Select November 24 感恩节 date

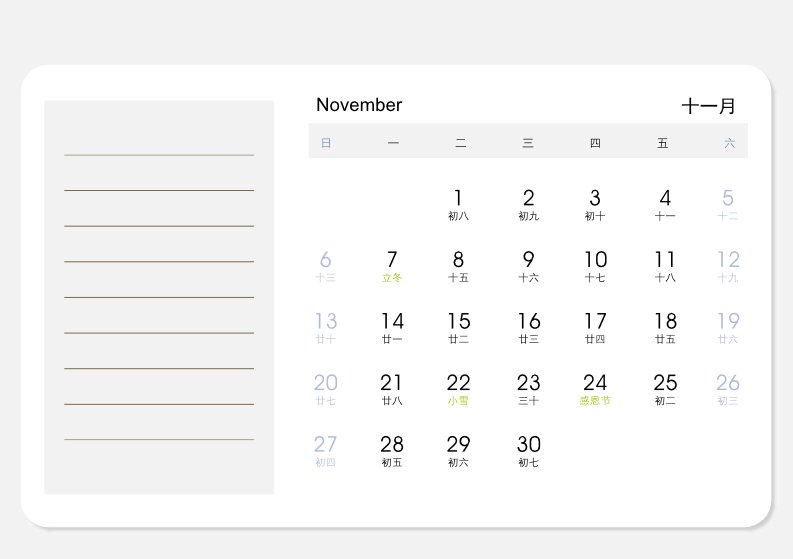tap(595, 390)
